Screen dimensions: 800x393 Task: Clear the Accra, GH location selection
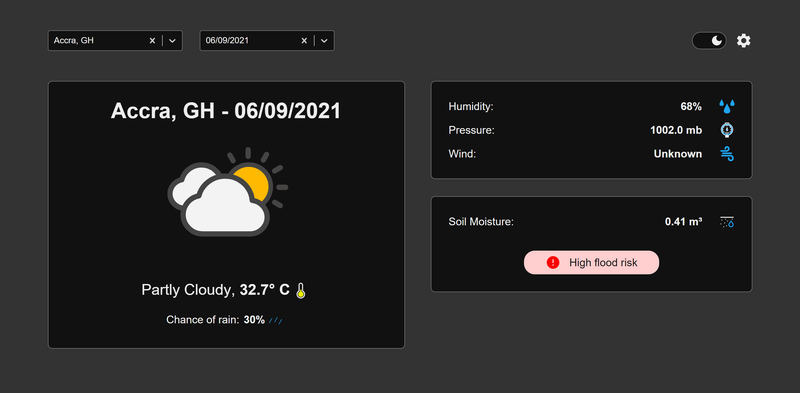pyautogui.click(x=152, y=41)
